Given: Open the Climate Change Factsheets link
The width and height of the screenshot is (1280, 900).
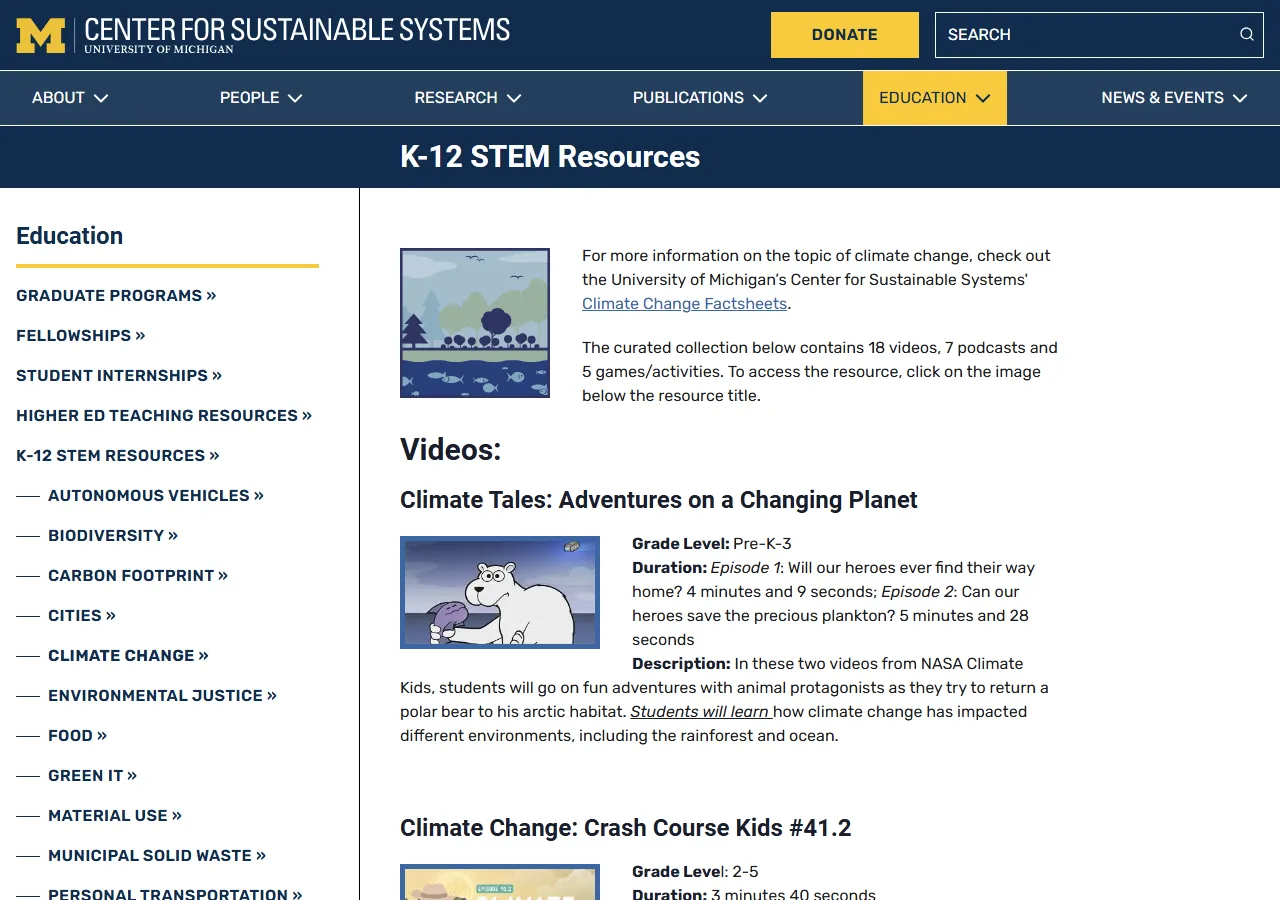Looking at the screenshot, I should point(684,303).
